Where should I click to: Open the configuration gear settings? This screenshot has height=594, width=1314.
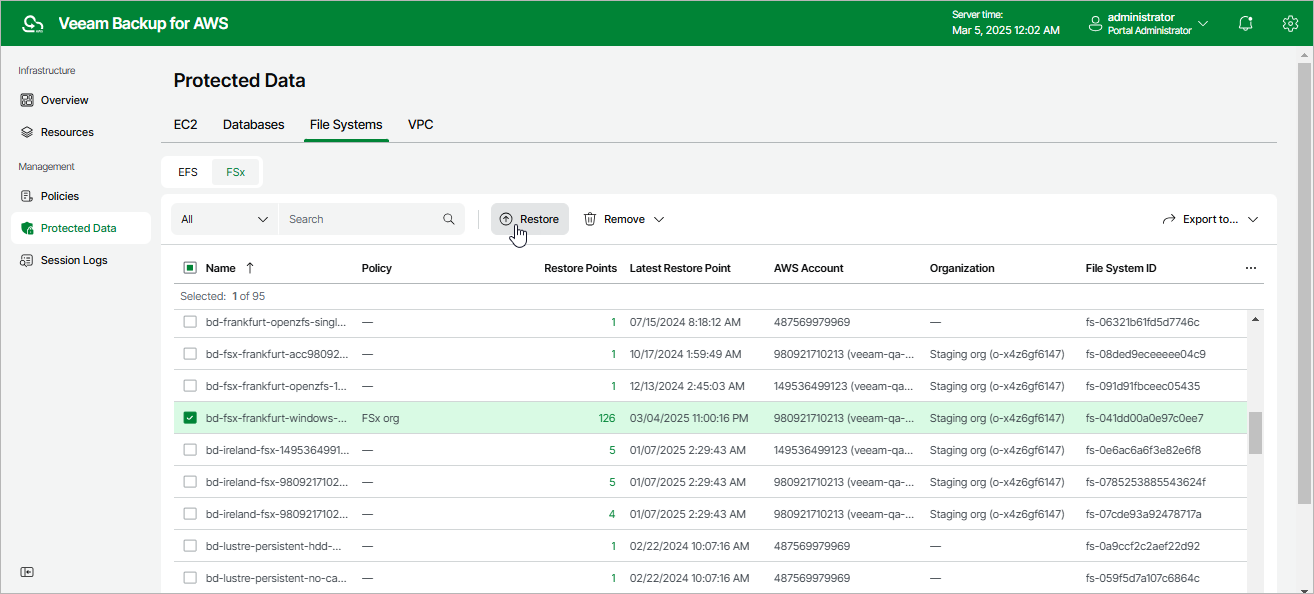[x=1290, y=22]
